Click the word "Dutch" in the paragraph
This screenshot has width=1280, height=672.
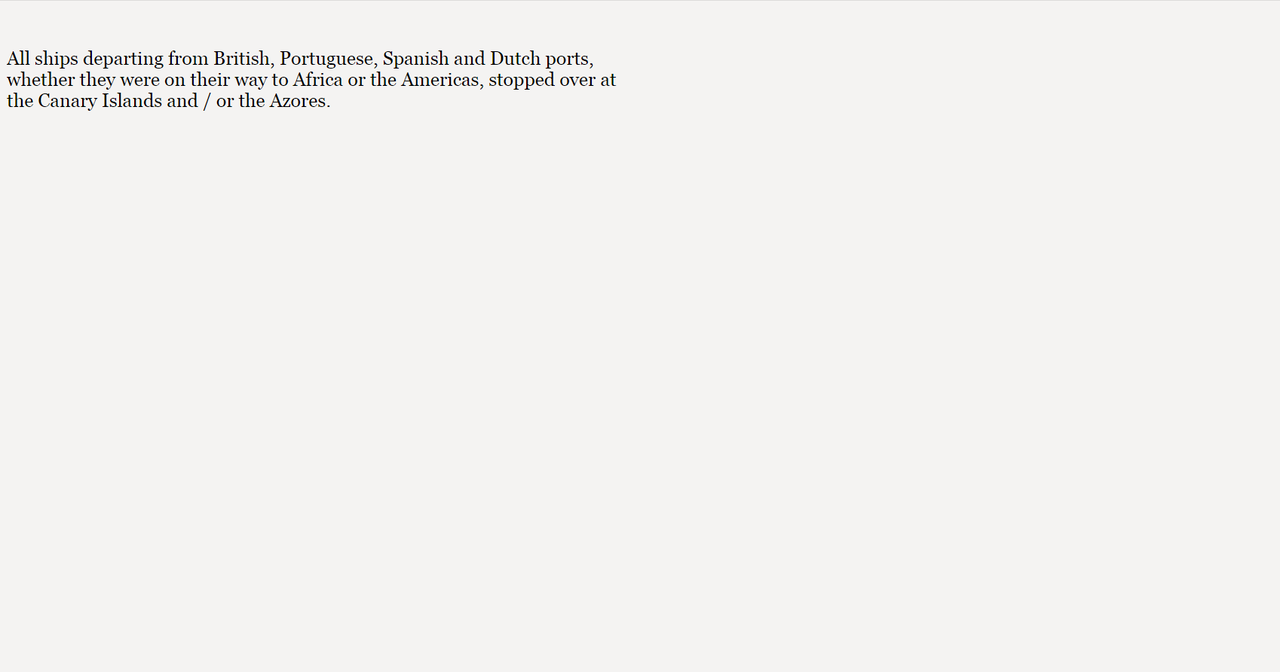tap(515, 59)
